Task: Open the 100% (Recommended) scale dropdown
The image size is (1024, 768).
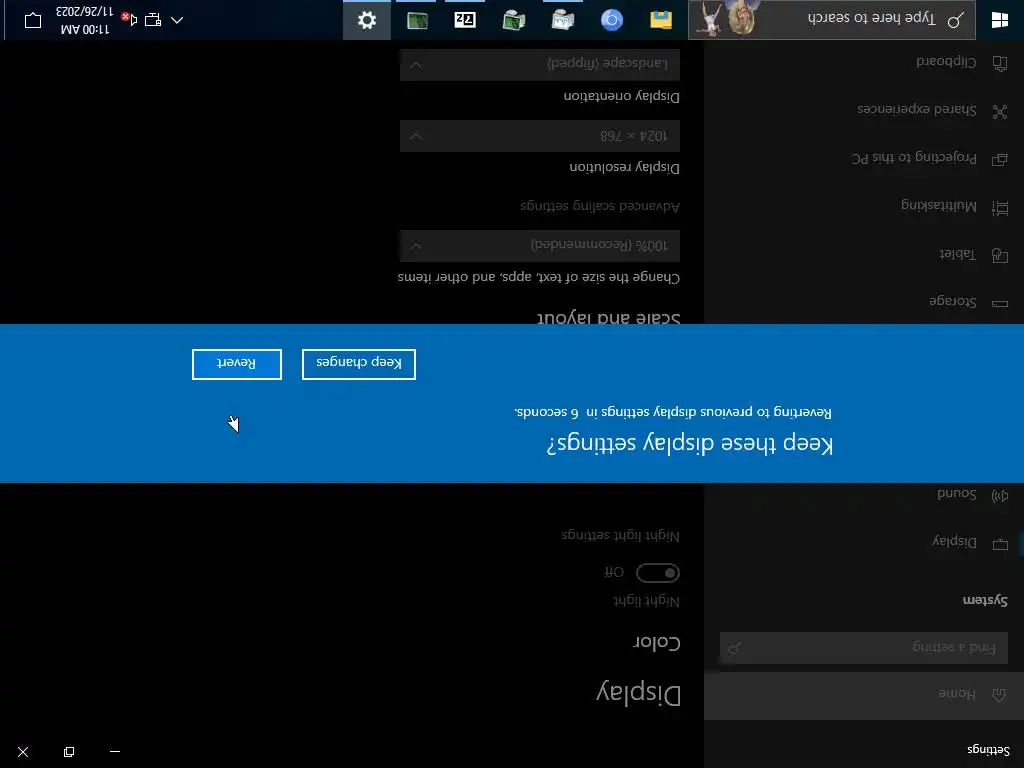Action: pyautogui.click(x=539, y=246)
